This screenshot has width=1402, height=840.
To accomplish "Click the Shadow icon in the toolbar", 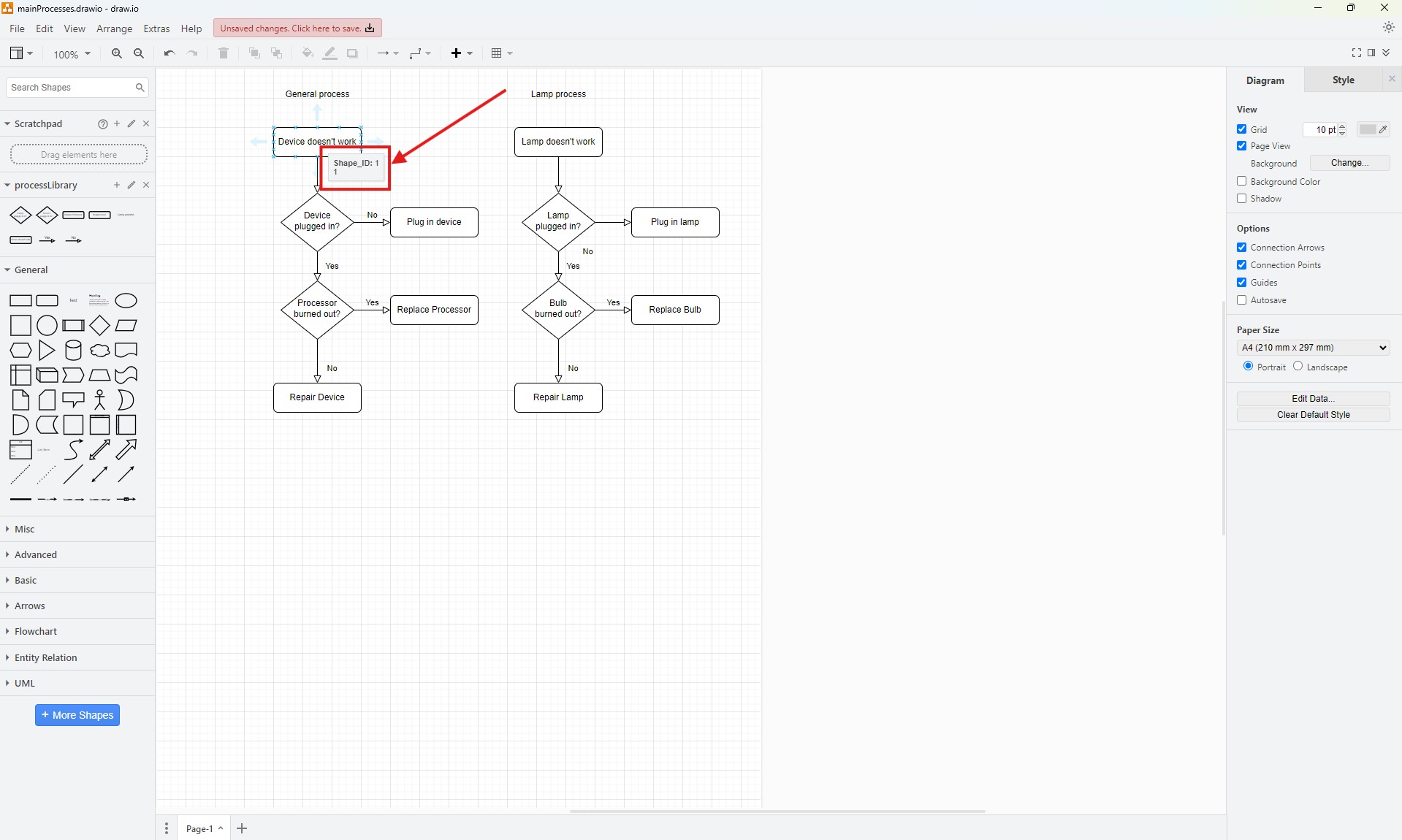I will [353, 53].
